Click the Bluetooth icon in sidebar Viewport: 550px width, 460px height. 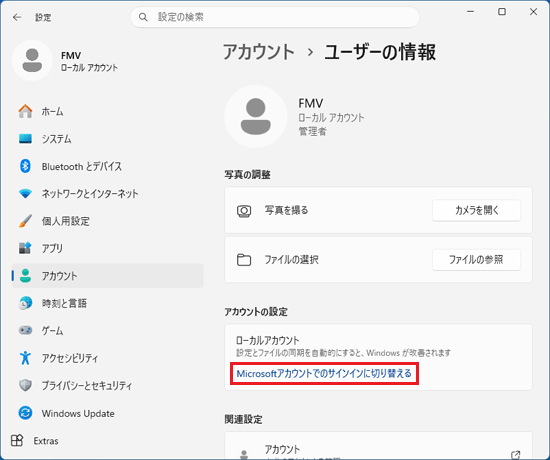[25, 166]
